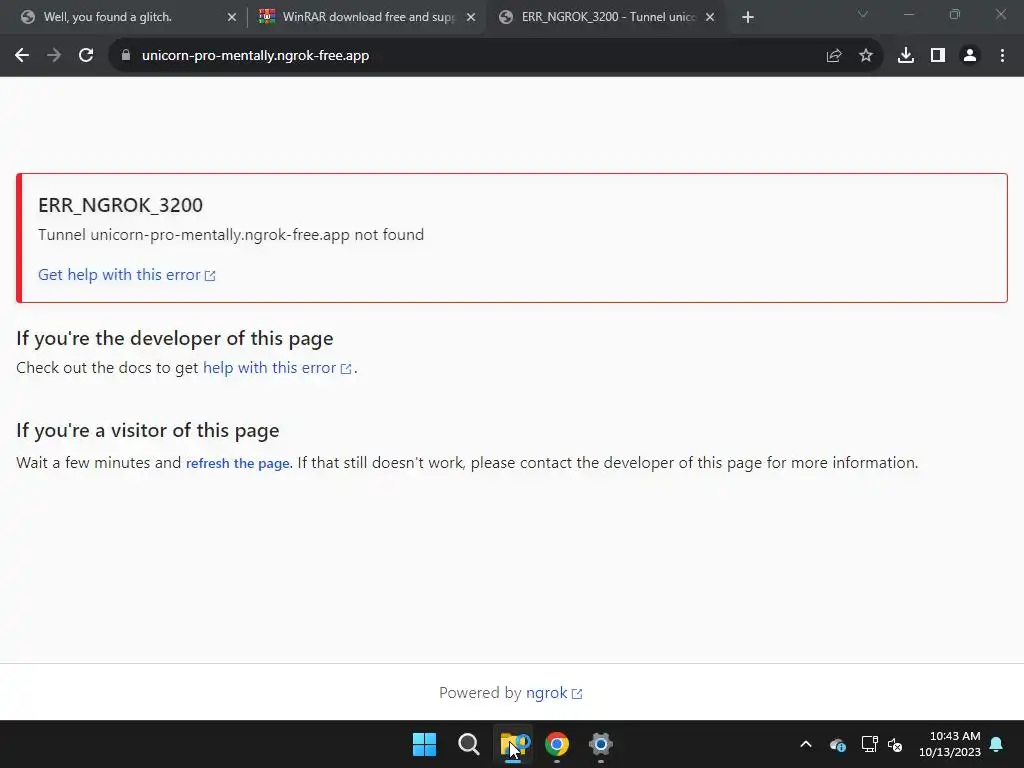Open the notifications bell icon

(997, 744)
